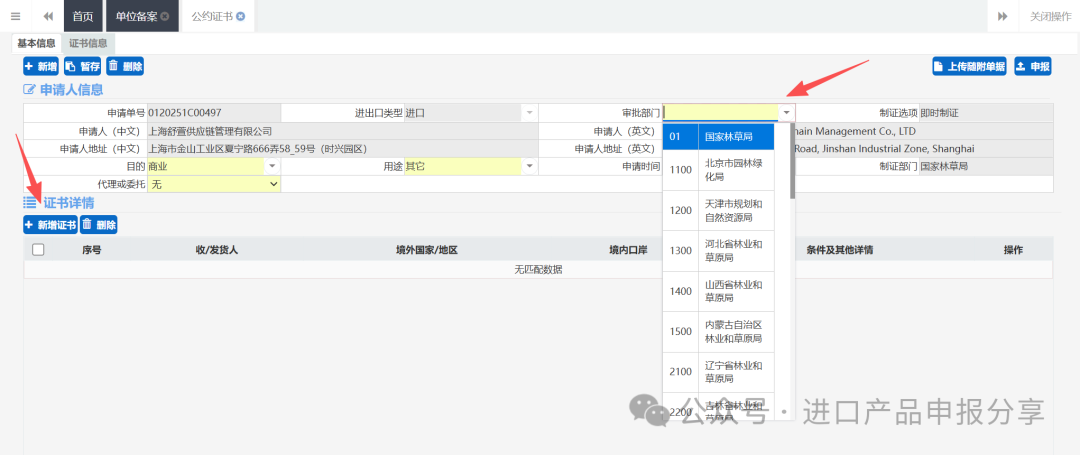Click the 境内口岸 column header

point(628,250)
